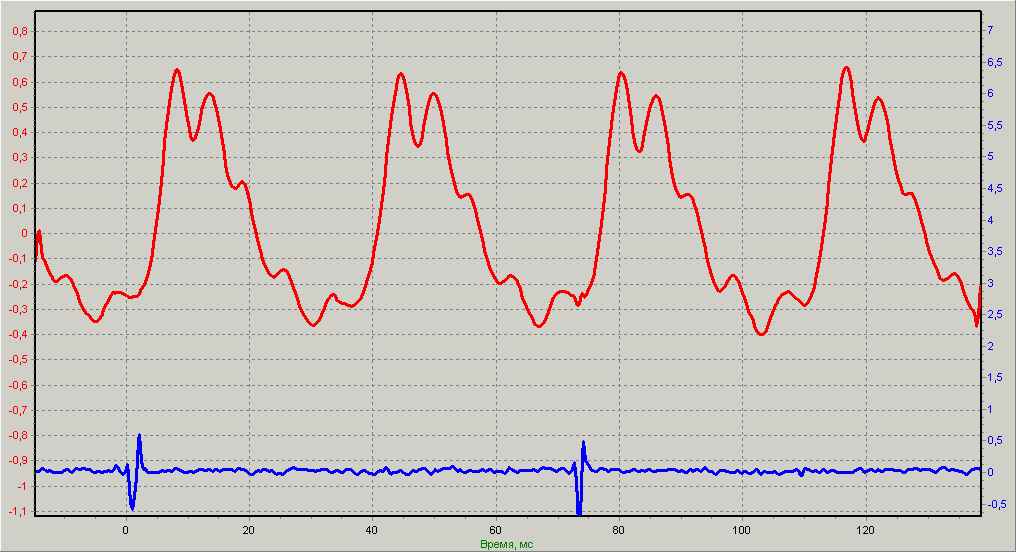Select the blue "1,5" axis label
Screen dimensions: 1016x552
click(994, 377)
